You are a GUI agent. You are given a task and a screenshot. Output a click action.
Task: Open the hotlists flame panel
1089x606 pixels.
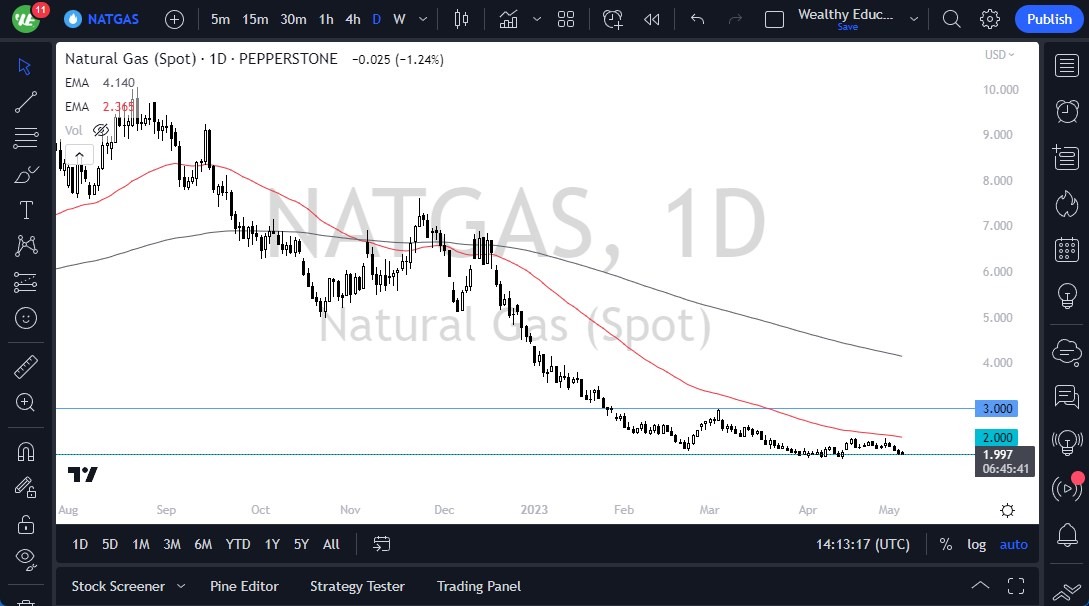pos(1067,204)
